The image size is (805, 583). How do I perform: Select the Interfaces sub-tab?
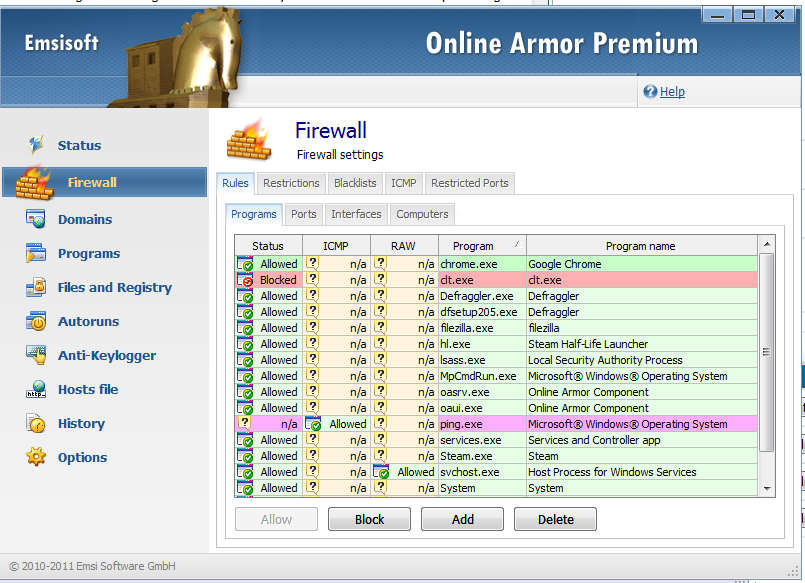click(356, 214)
